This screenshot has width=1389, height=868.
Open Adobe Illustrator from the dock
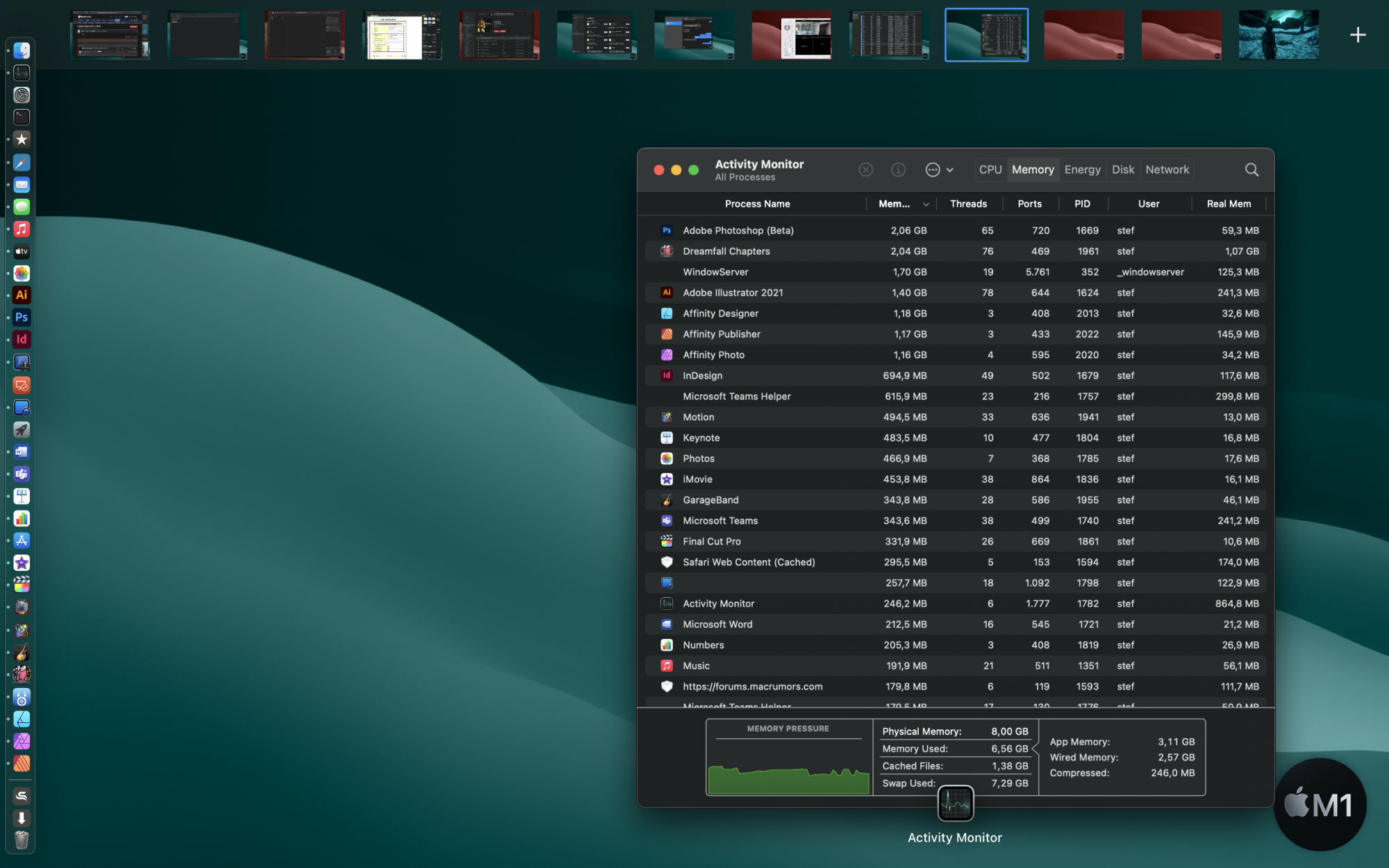(x=22, y=295)
